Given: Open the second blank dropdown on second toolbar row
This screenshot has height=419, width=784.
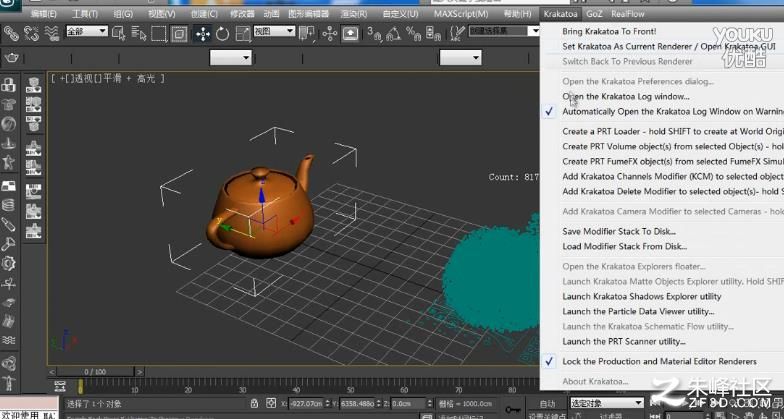Looking at the screenshot, I should point(460,58).
